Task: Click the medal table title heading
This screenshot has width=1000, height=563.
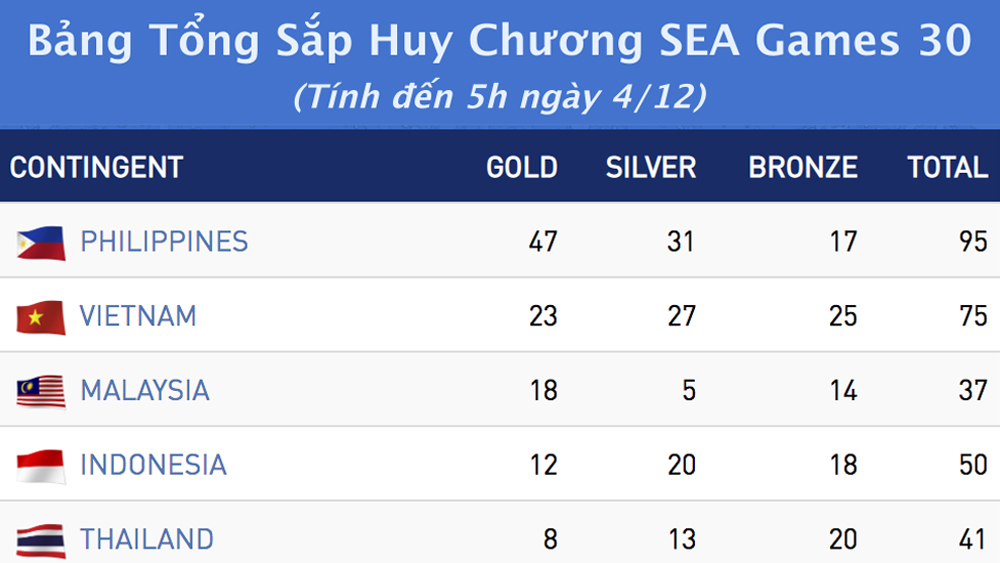Action: (500, 42)
